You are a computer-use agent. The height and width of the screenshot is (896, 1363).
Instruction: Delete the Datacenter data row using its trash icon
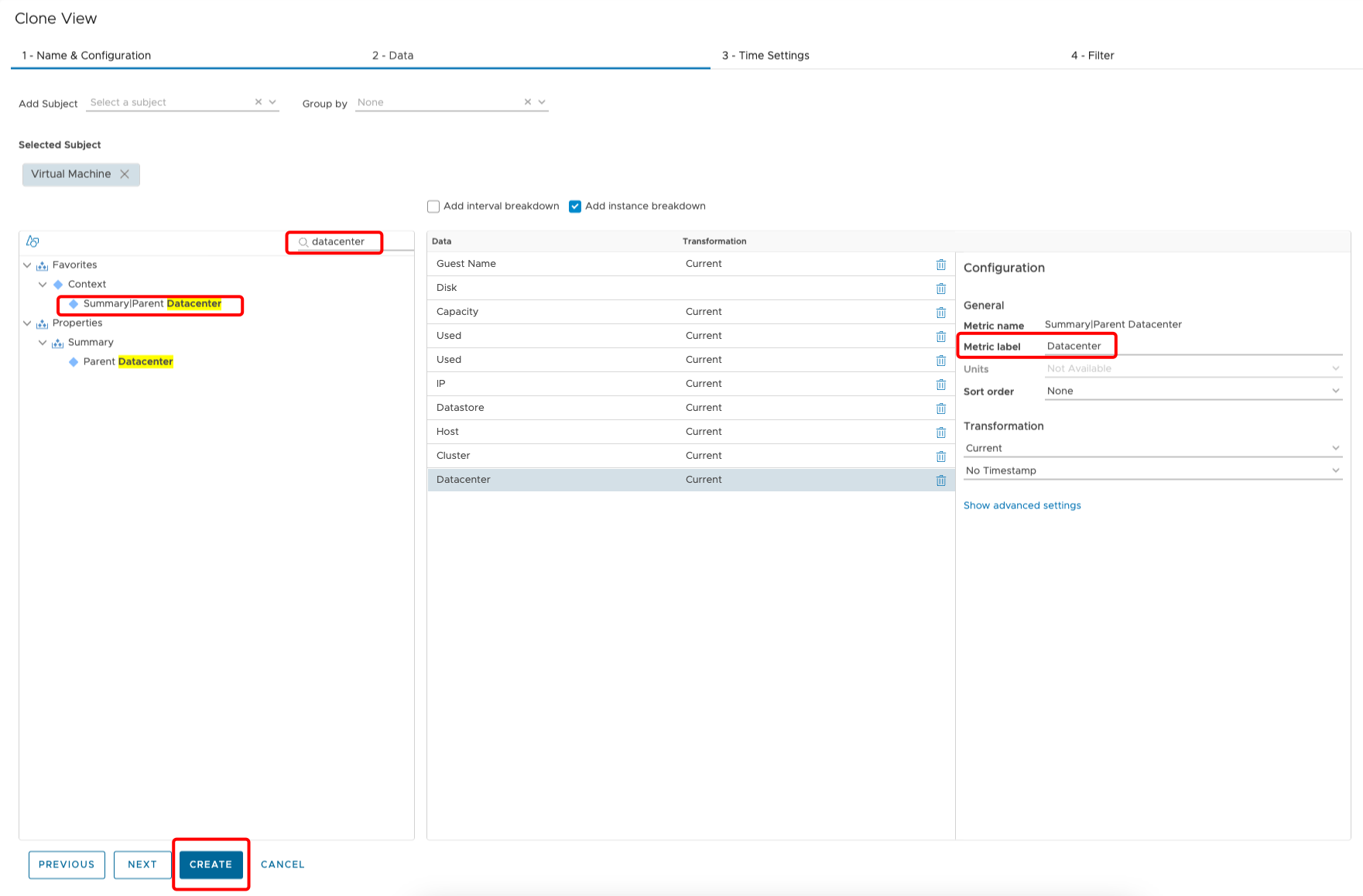[x=941, y=480]
